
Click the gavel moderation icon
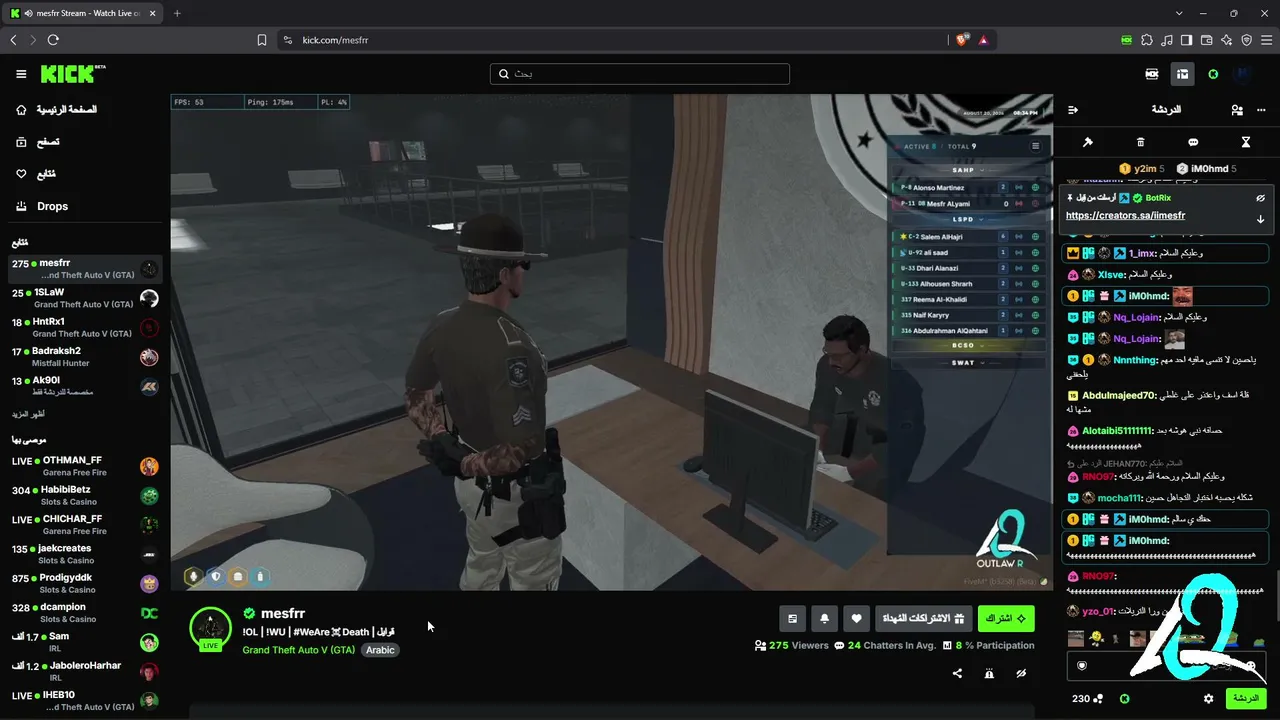pos(1088,142)
